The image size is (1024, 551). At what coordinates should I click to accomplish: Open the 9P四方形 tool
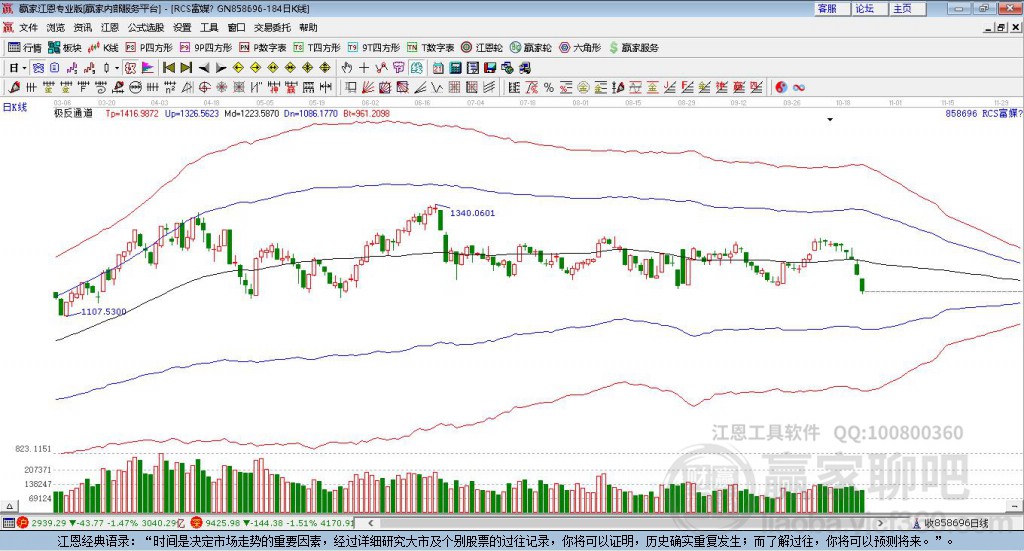205,48
